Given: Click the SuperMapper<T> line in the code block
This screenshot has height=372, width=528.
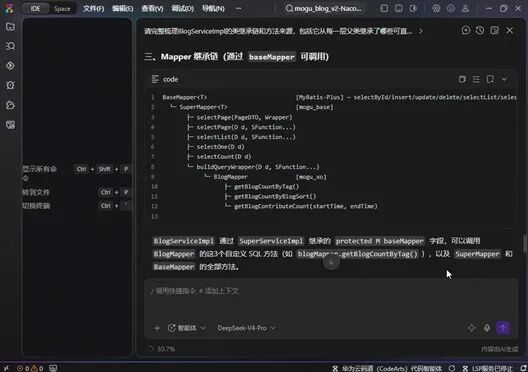Looking at the screenshot, I should [x=203, y=107].
